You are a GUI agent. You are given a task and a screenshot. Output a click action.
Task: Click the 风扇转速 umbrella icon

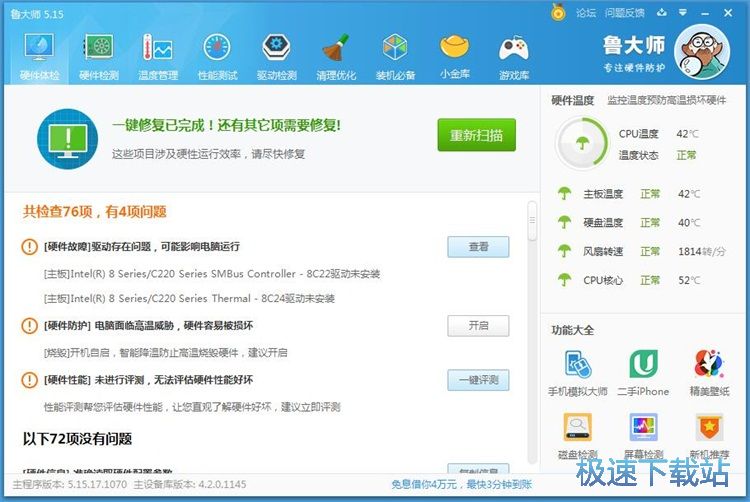pos(564,251)
